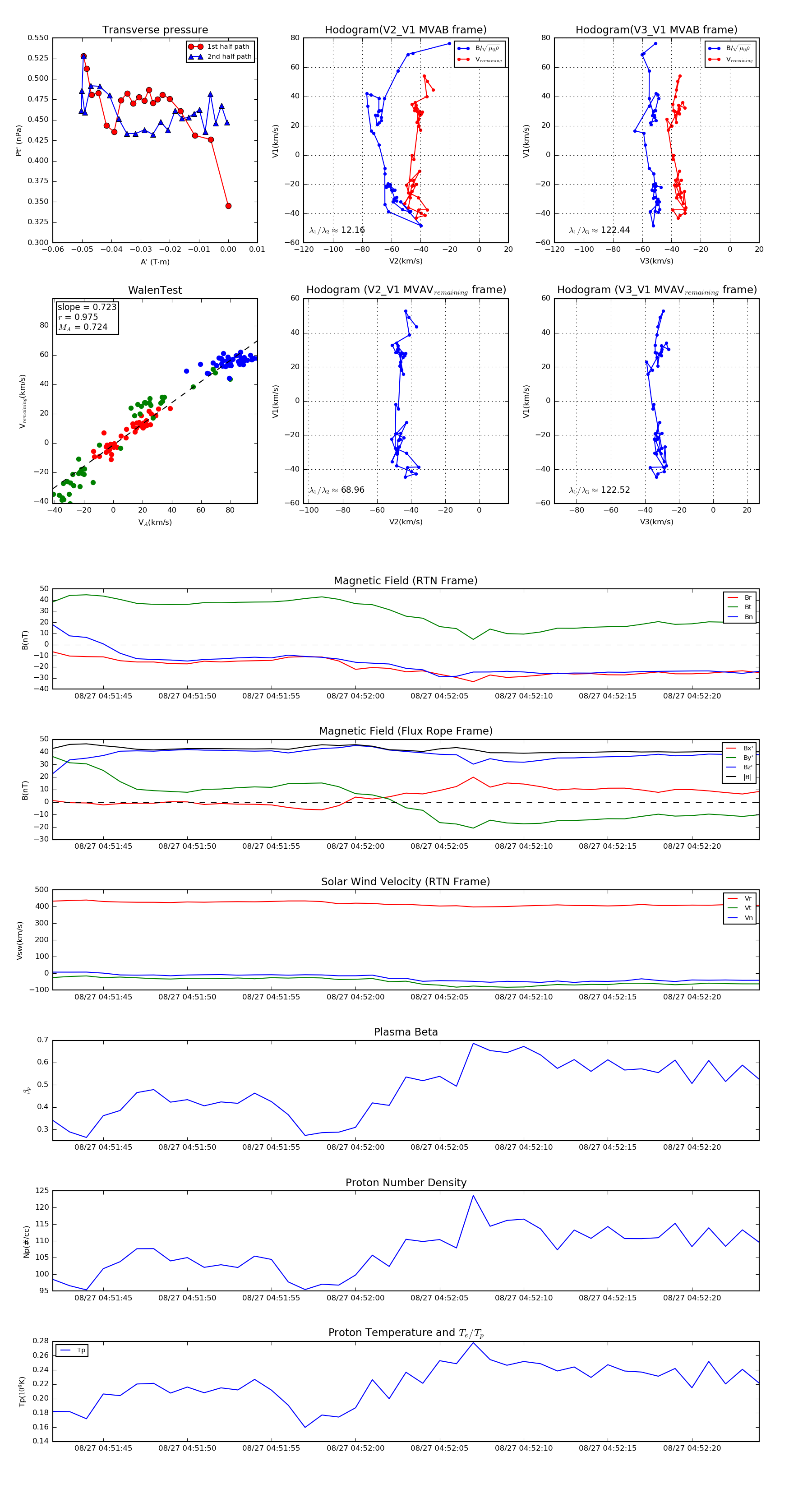Viewport: 812px width, 1489px height.
Task: Select the |B| legend entry
Action: (739, 777)
